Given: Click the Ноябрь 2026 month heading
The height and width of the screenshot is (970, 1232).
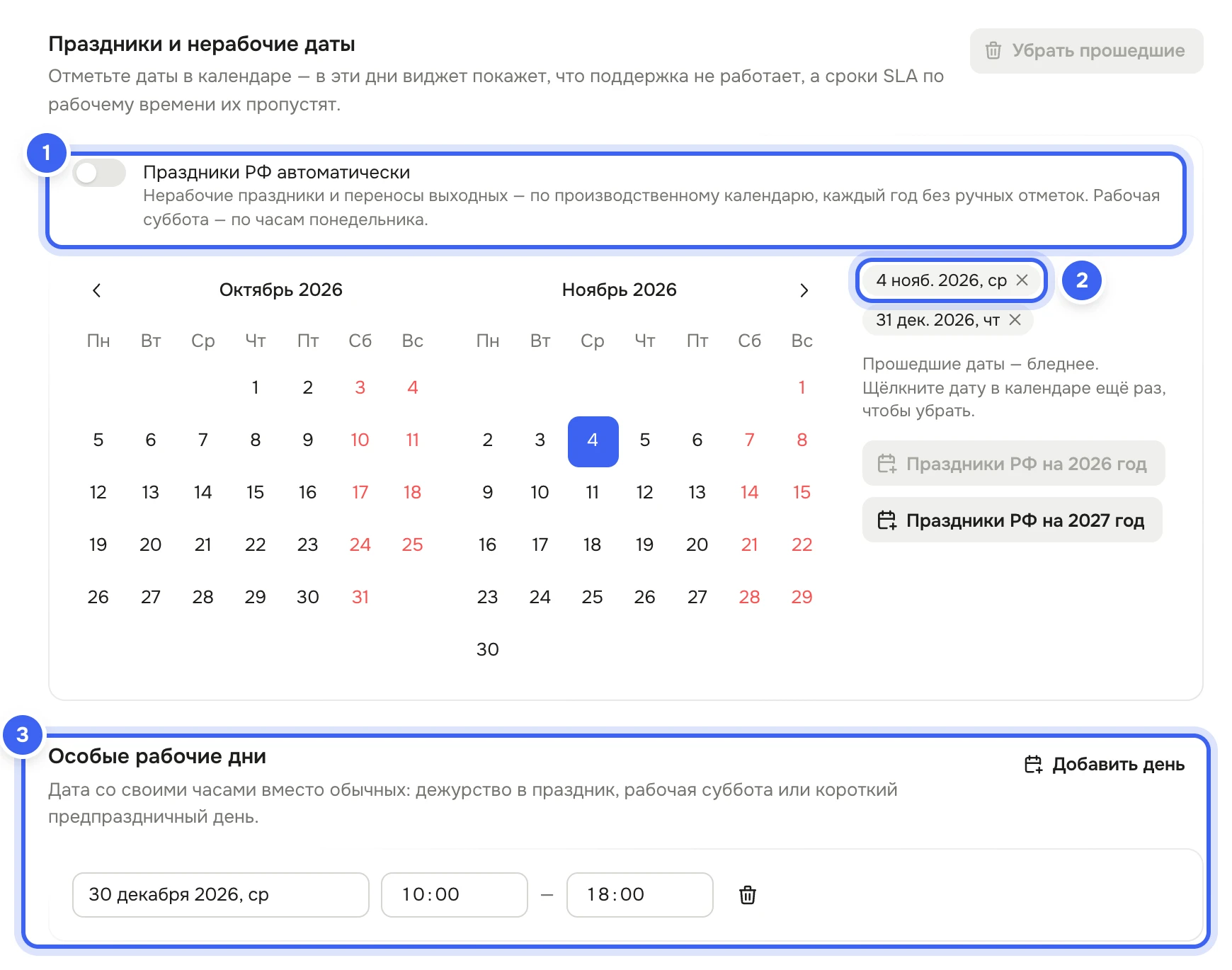Looking at the screenshot, I should click(620, 290).
